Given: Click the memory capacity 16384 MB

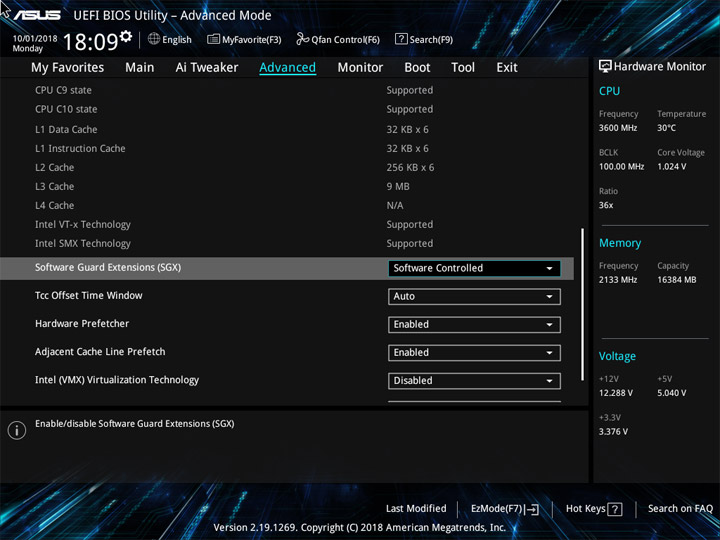Looking at the screenshot, I should coord(676,280).
